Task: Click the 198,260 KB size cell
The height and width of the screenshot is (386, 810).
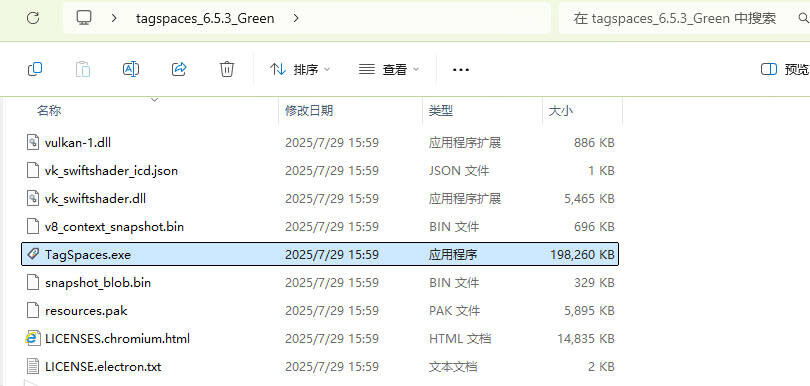Action: click(582, 255)
